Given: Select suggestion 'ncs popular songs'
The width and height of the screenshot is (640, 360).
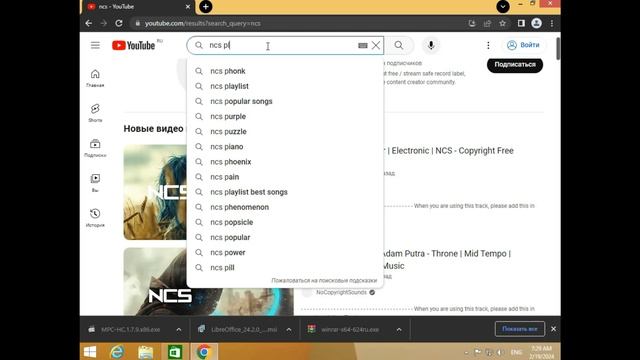Looking at the screenshot, I should (285, 101).
